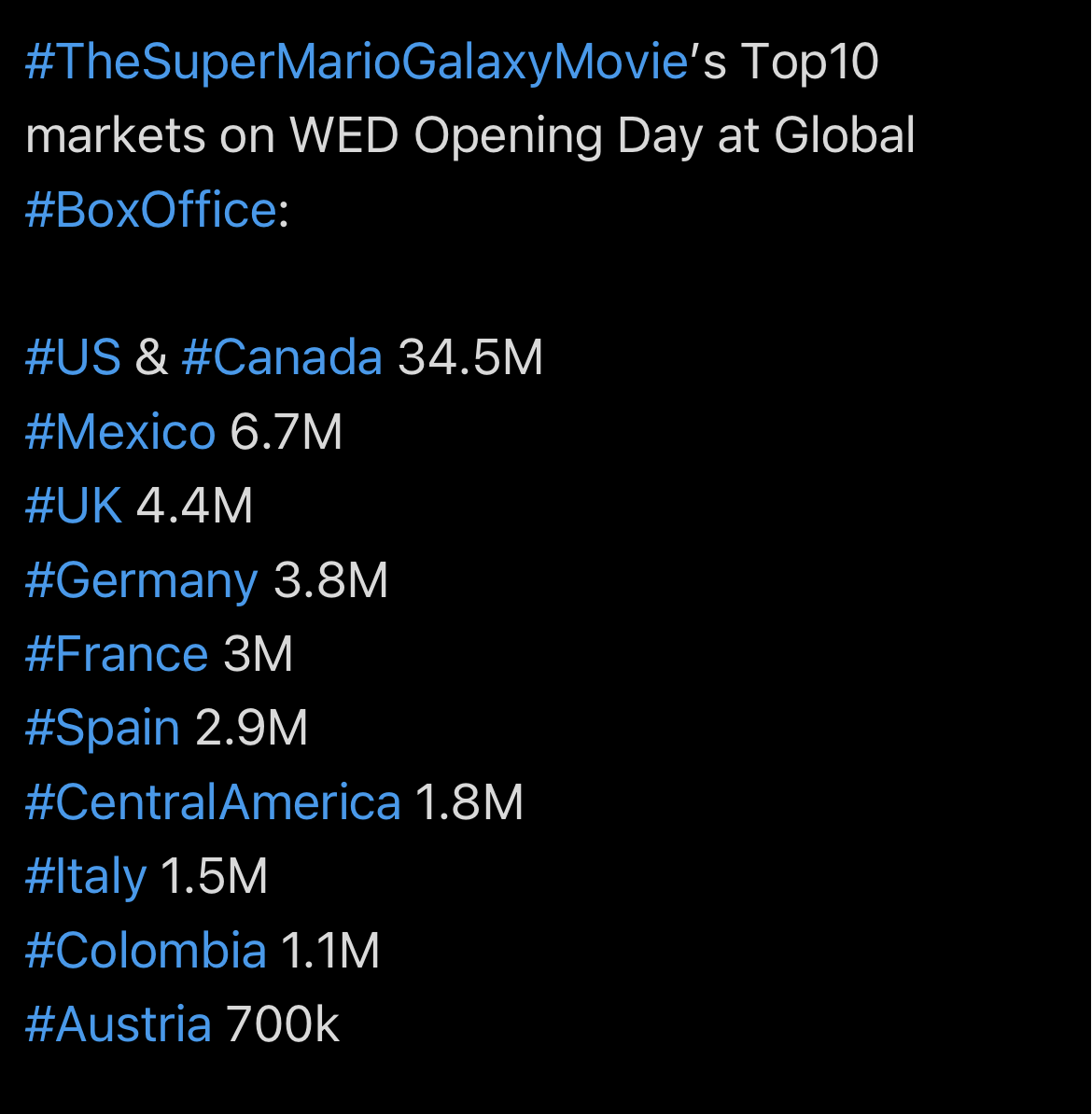The image size is (1092, 1114).
Task: Click the 1.8M value beside CentralAmerica
Action: (469, 802)
